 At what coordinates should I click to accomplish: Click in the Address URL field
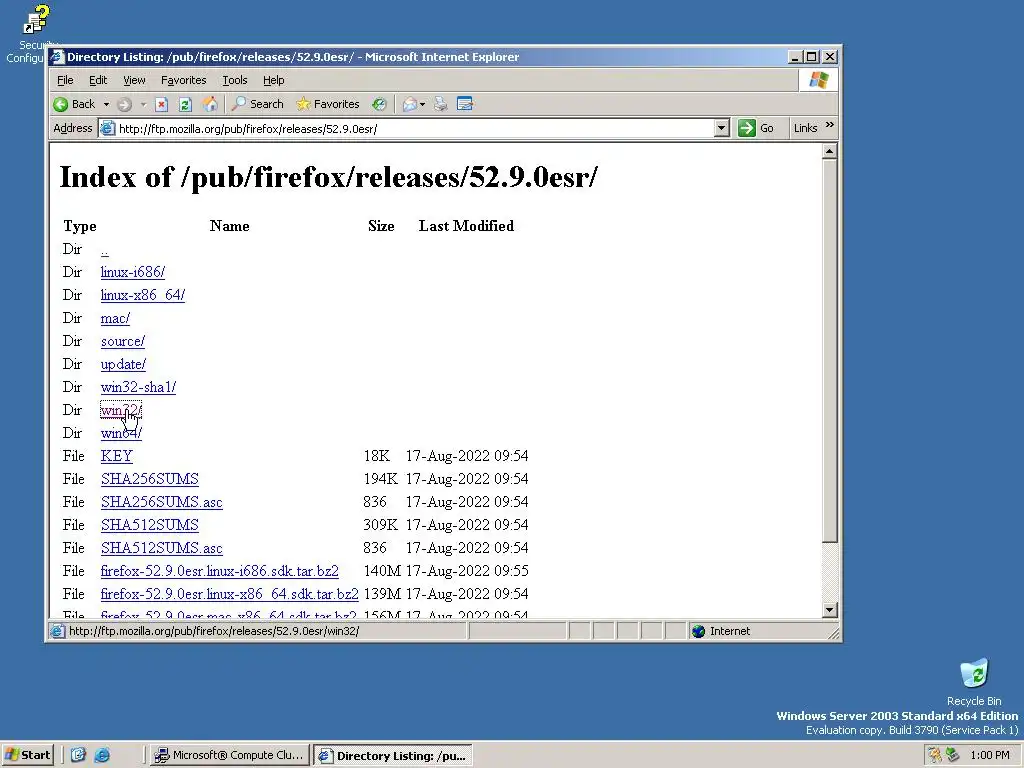(415, 129)
